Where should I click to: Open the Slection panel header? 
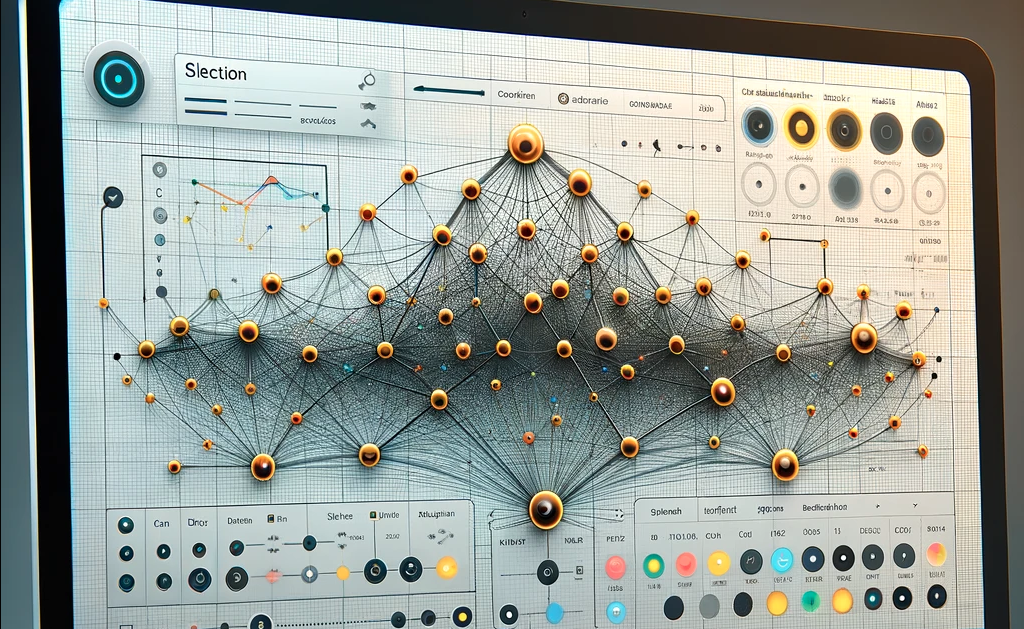pyautogui.click(x=215, y=73)
